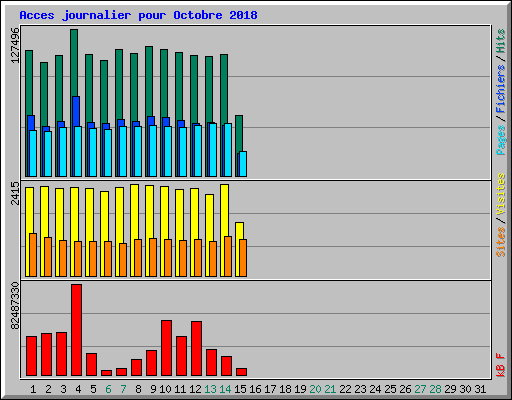Click the yellow Visites bar for day 15
Image resolution: width=512 pixels, height=400 pixels.
(x=239, y=231)
